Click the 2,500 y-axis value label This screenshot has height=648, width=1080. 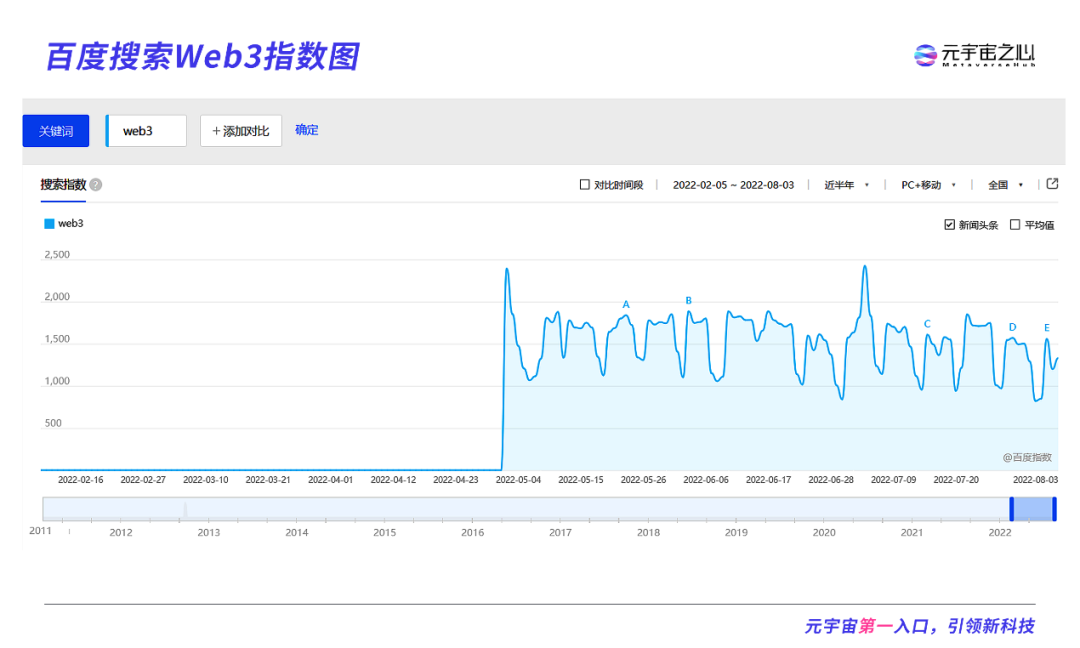pos(56,255)
